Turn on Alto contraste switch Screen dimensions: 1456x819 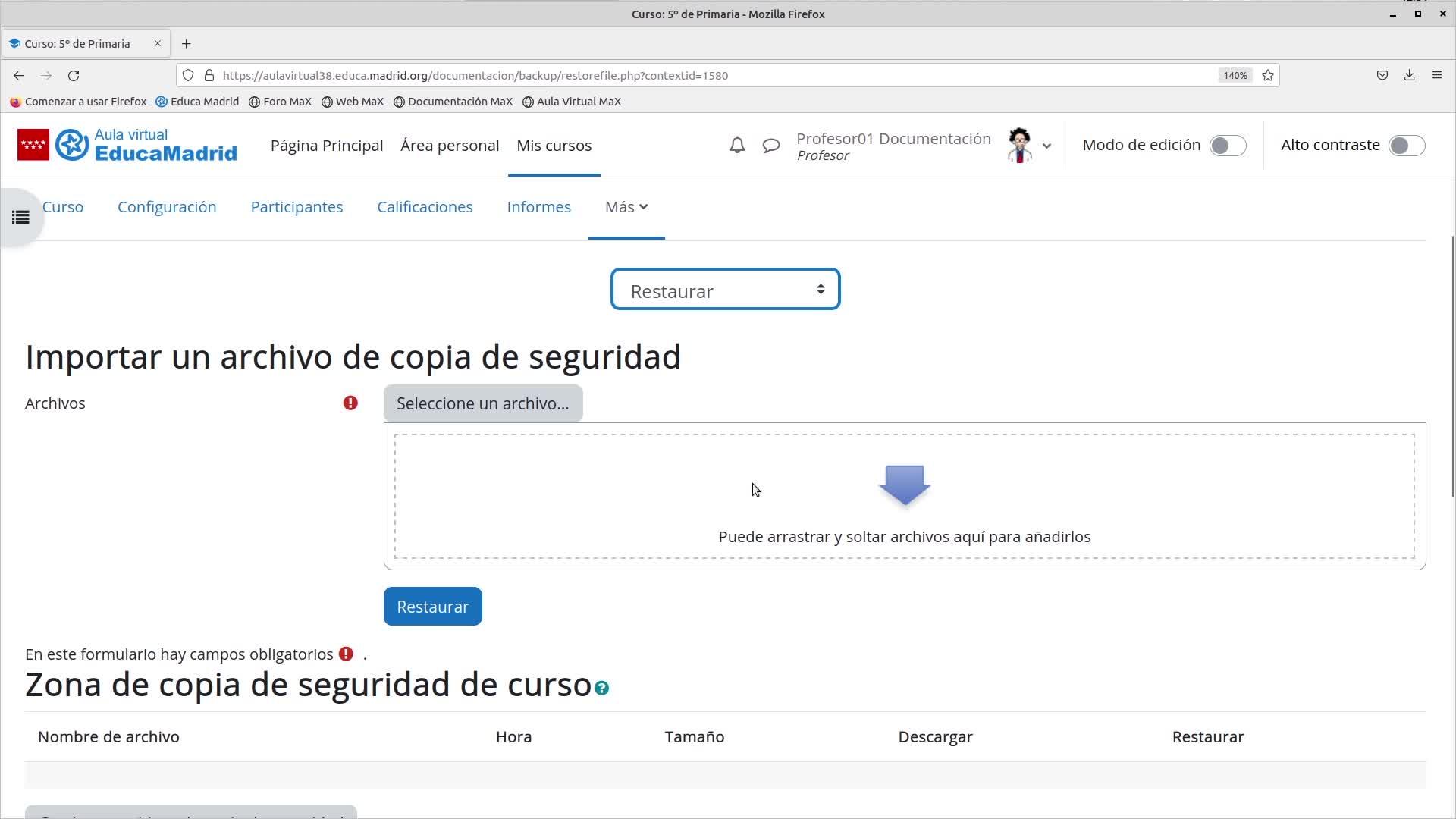(x=1406, y=146)
